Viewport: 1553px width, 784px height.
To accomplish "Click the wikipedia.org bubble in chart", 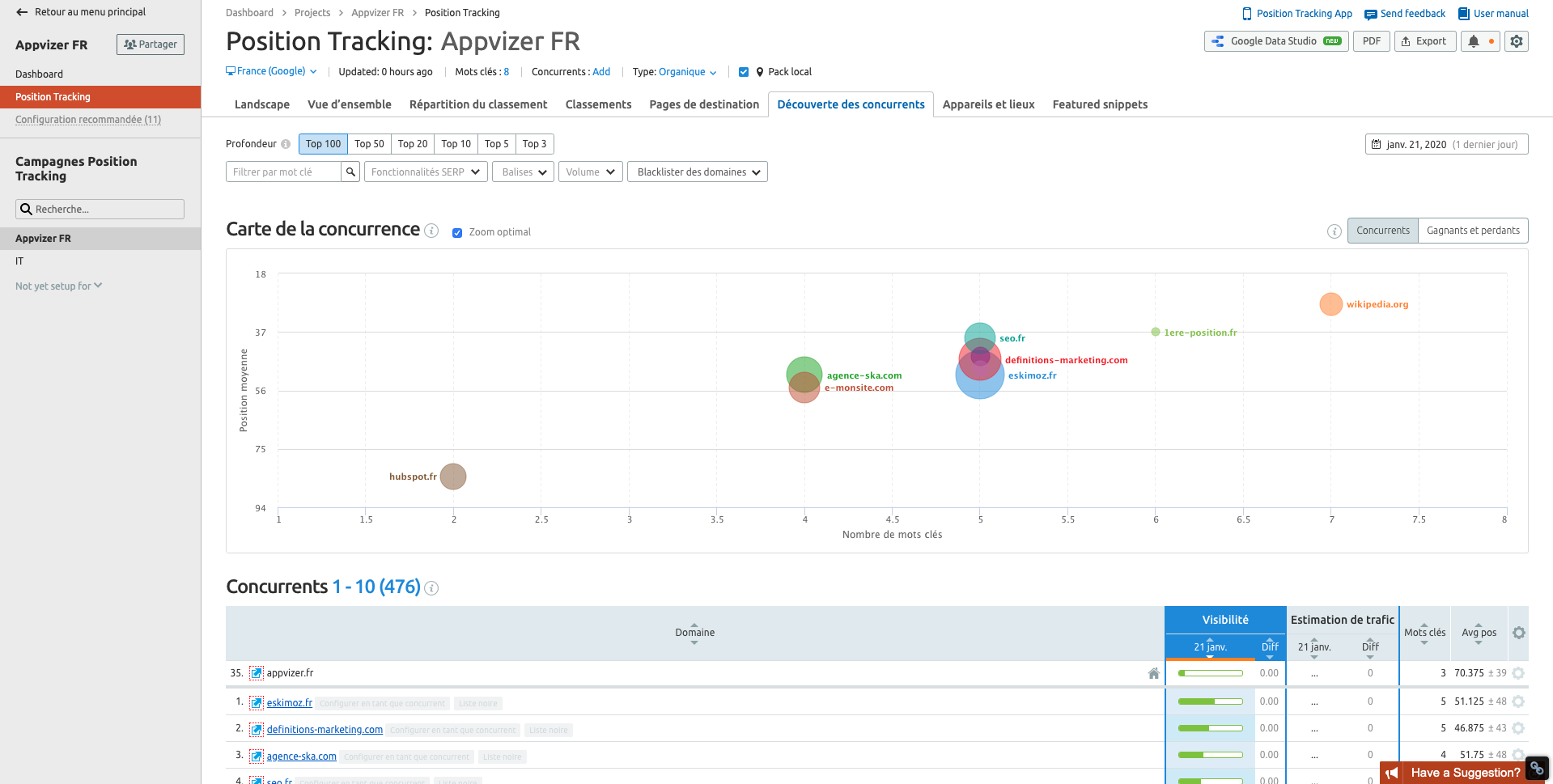I will (x=1330, y=304).
